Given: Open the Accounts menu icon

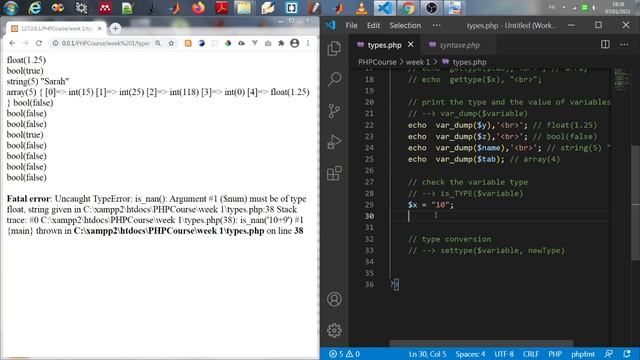Looking at the screenshot, I should [334, 299].
